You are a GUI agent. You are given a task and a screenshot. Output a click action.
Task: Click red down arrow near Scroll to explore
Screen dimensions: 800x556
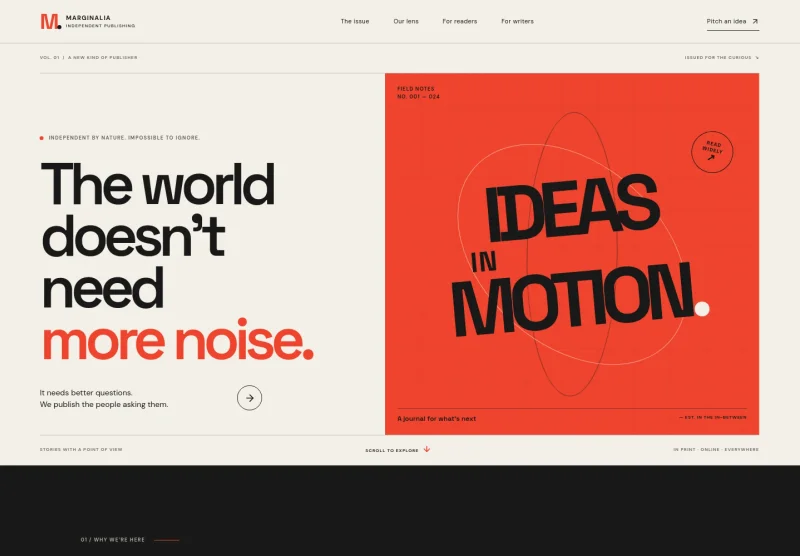tap(427, 449)
